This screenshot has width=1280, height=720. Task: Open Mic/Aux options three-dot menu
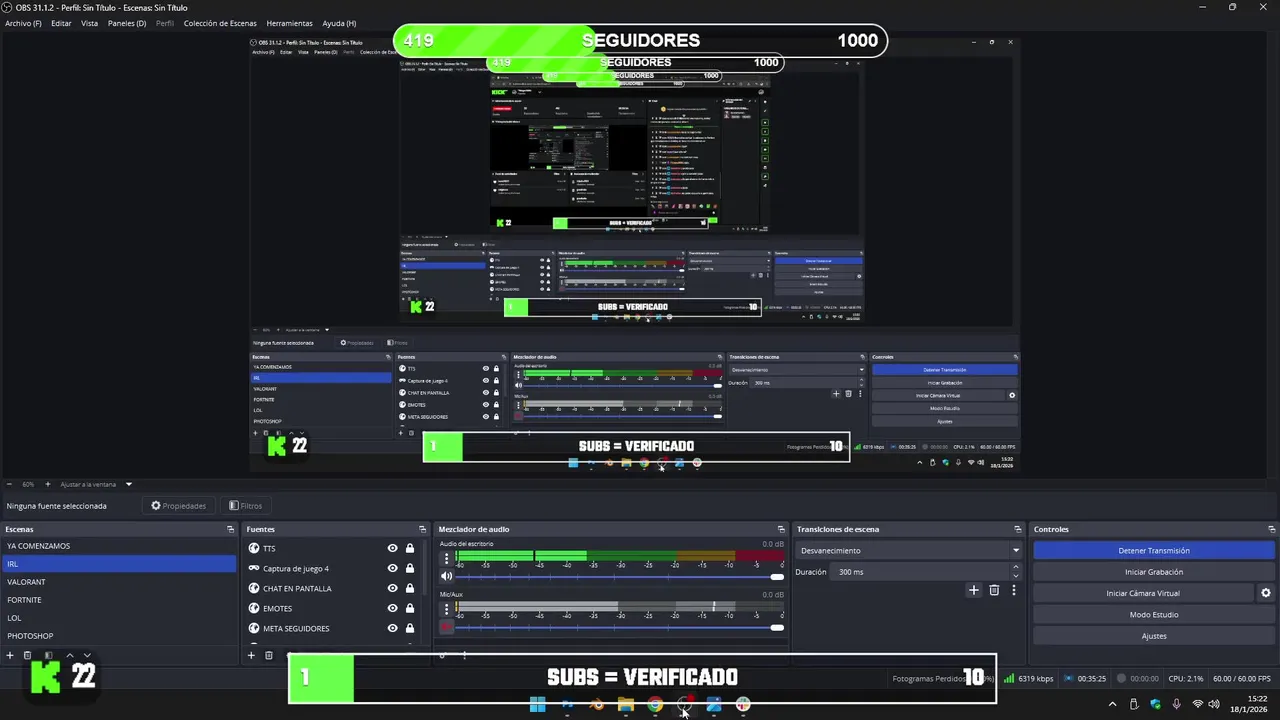[447, 609]
